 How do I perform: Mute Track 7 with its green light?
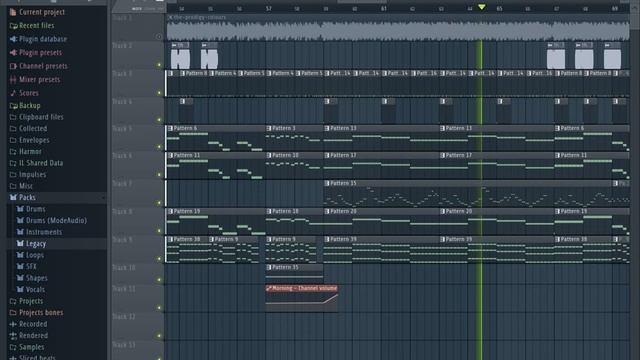[159, 202]
